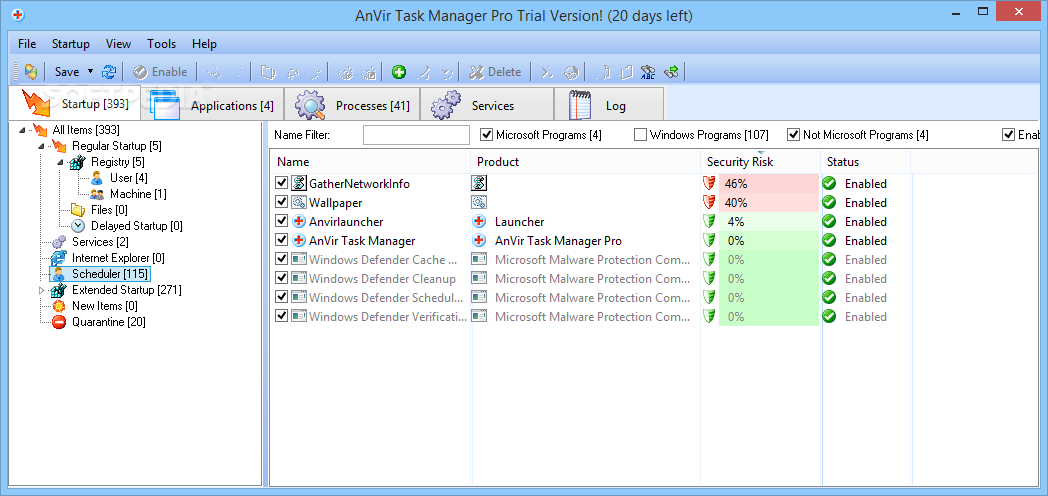
Task: Click the Windows Defender Cleanup row icon
Action: 298,279
